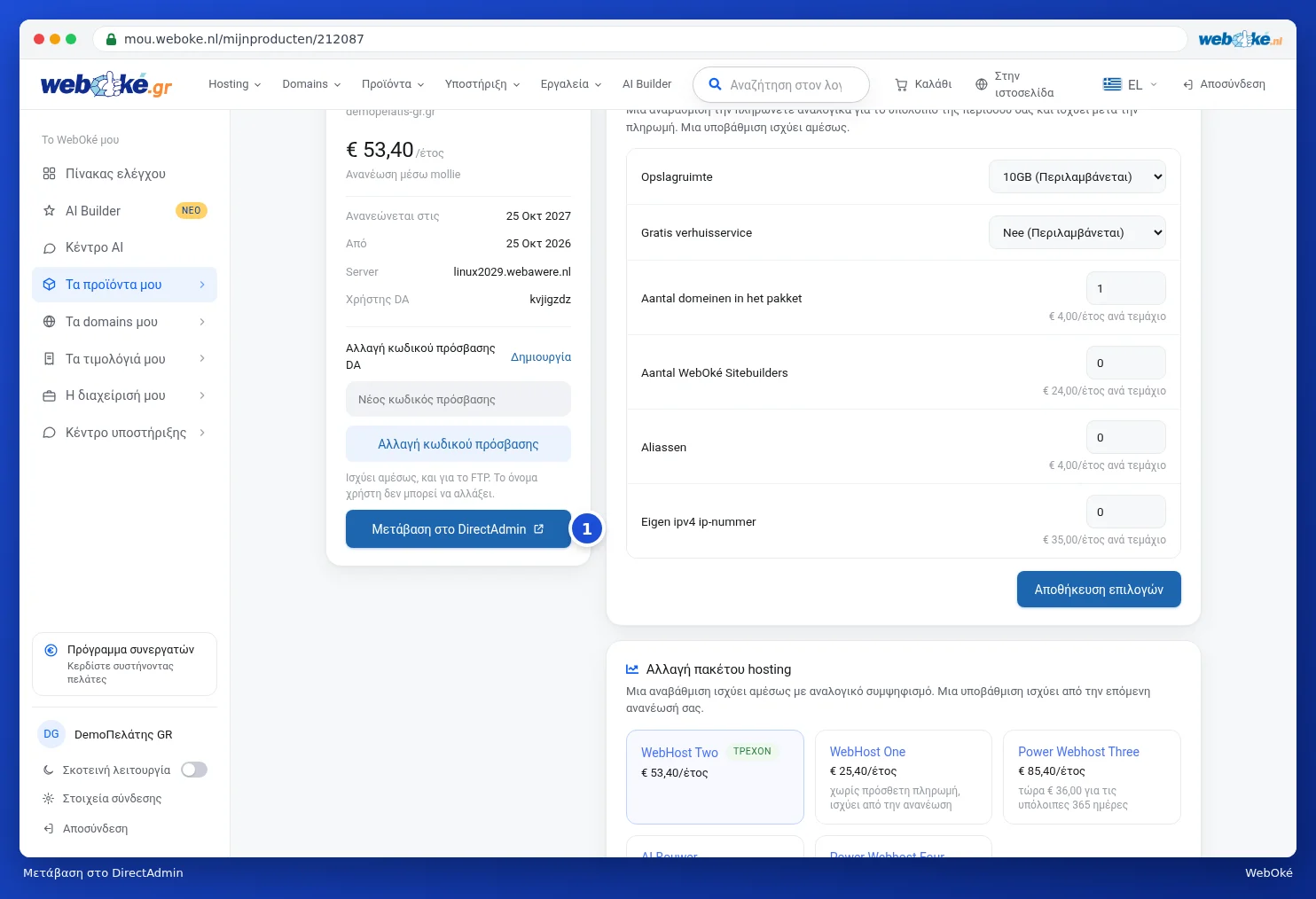Open the shopping cart icon
Screen dimensions: 1316x899
pos(901,84)
